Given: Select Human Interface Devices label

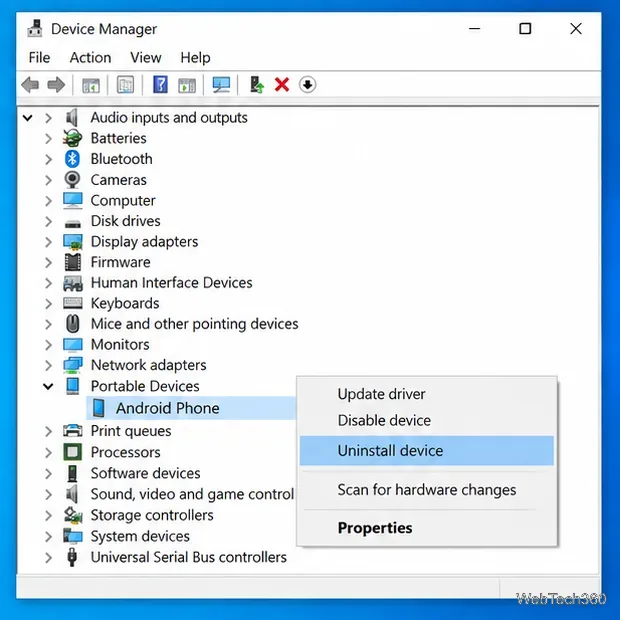Looking at the screenshot, I should 172,283.
